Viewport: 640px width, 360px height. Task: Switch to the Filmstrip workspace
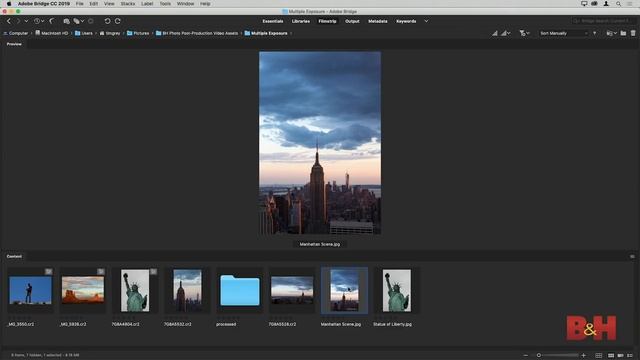coord(327,21)
